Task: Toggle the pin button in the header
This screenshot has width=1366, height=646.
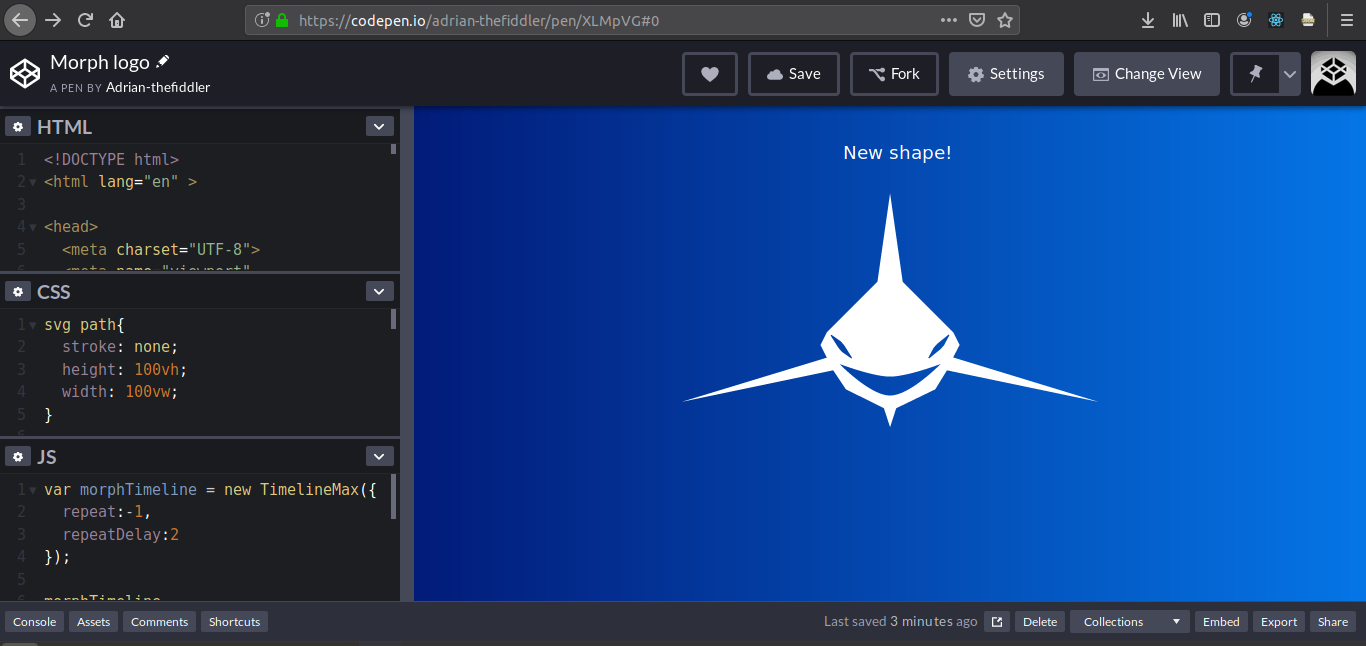Action: tap(1253, 73)
